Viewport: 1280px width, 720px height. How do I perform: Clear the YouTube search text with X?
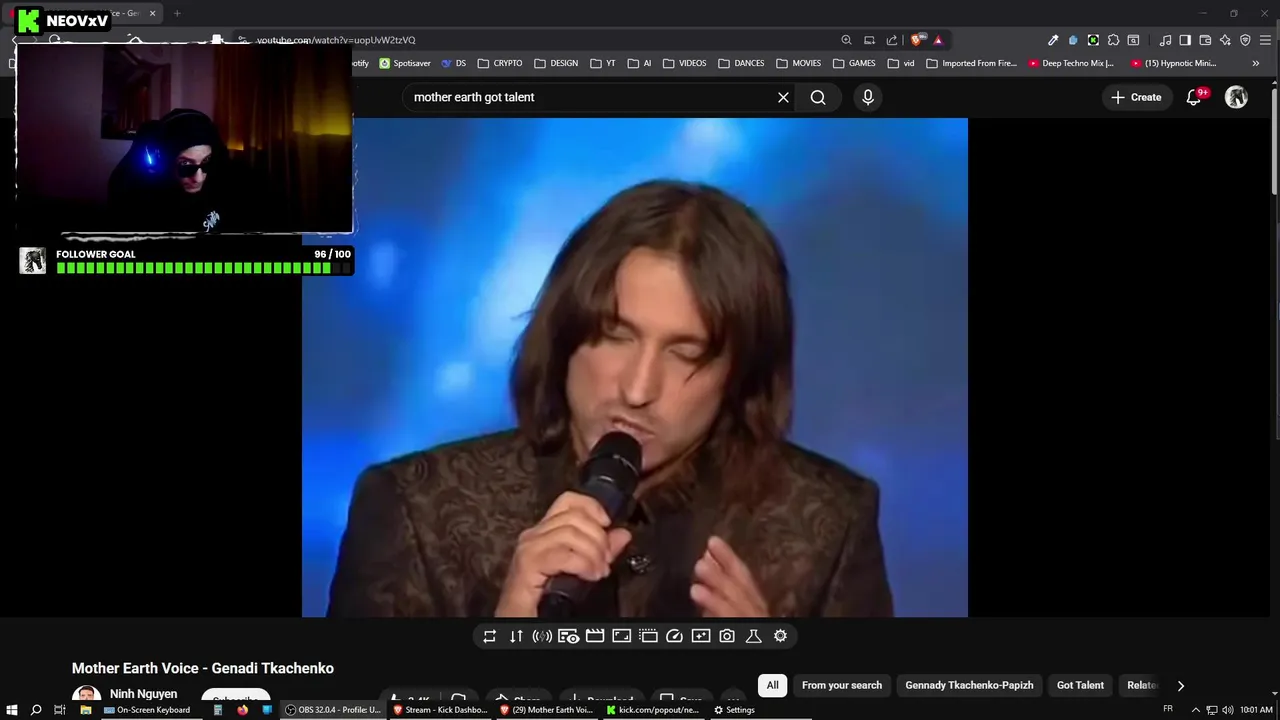(783, 97)
